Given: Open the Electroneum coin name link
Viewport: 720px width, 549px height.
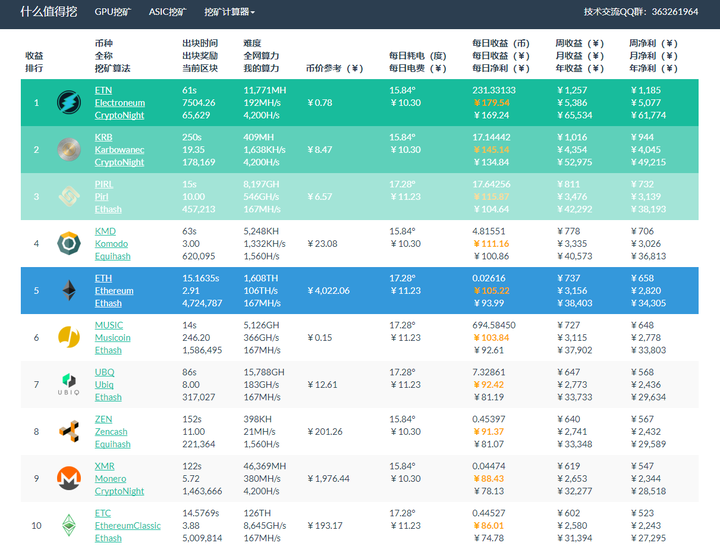Looking at the screenshot, I should click(x=120, y=103).
